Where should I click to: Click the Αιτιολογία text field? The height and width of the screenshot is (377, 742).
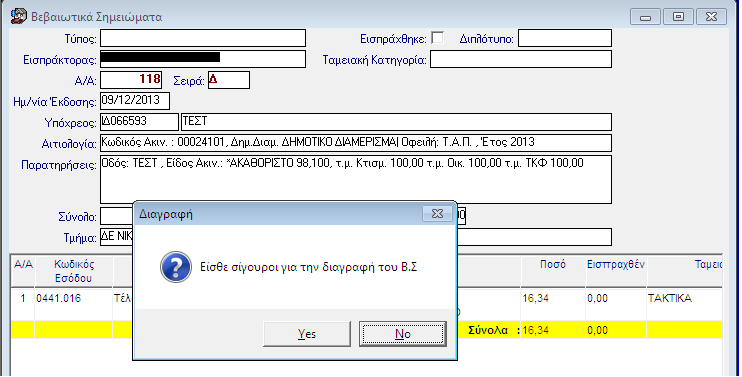(356, 143)
